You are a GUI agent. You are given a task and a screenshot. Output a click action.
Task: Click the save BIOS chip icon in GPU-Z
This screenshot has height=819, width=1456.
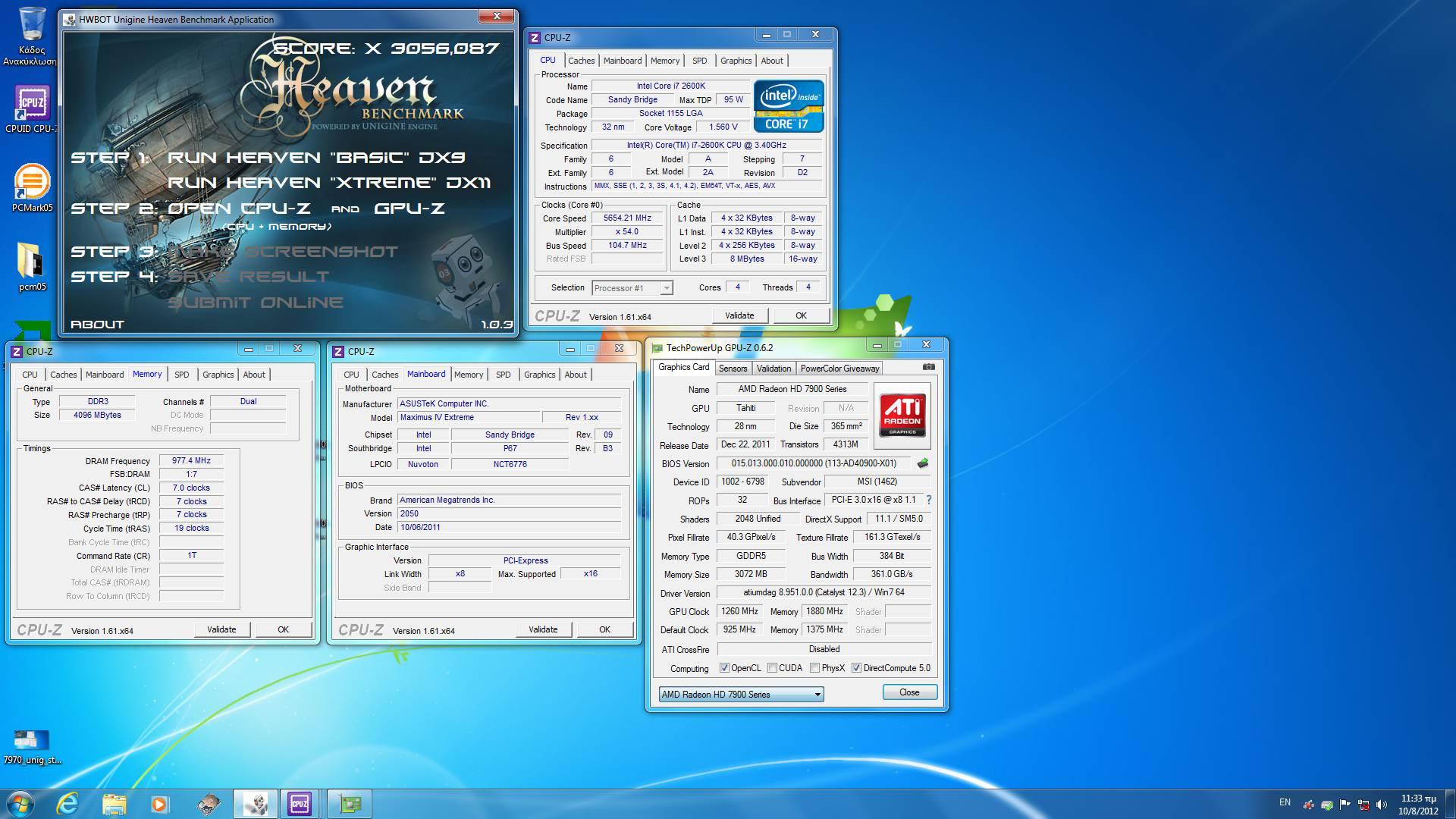coord(923,463)
